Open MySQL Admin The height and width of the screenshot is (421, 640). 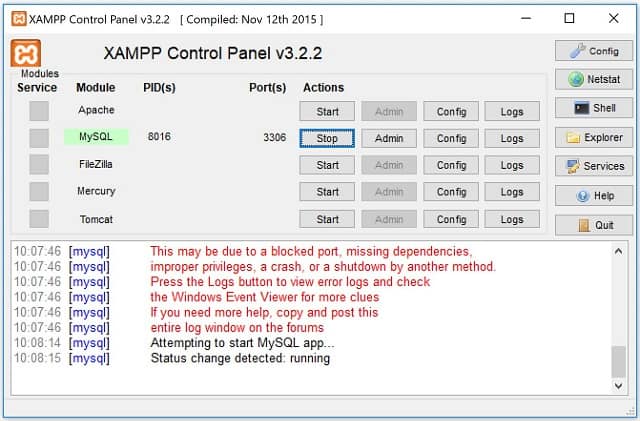click(x=389, y=138)
